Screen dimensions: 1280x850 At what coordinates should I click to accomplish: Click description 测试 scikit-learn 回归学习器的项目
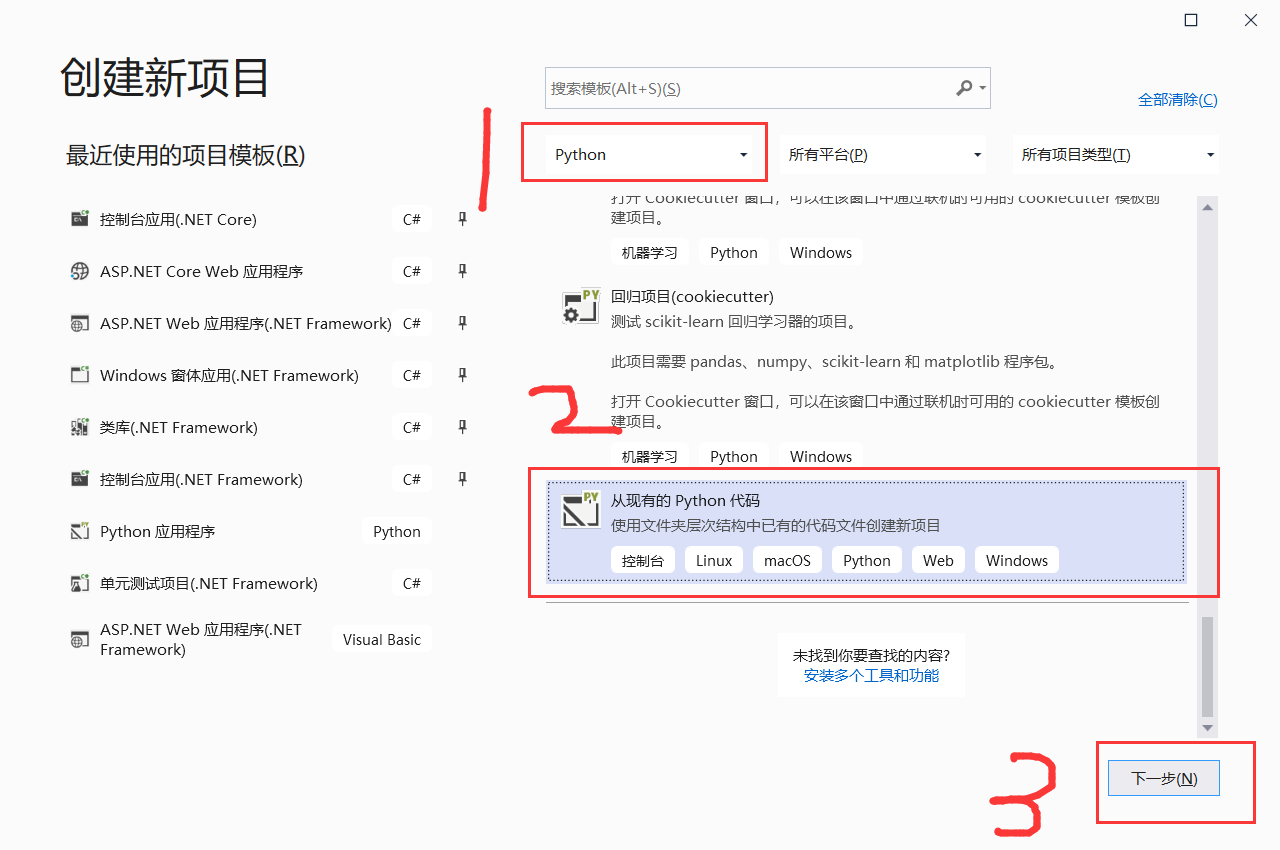click(x=733, y=322)
